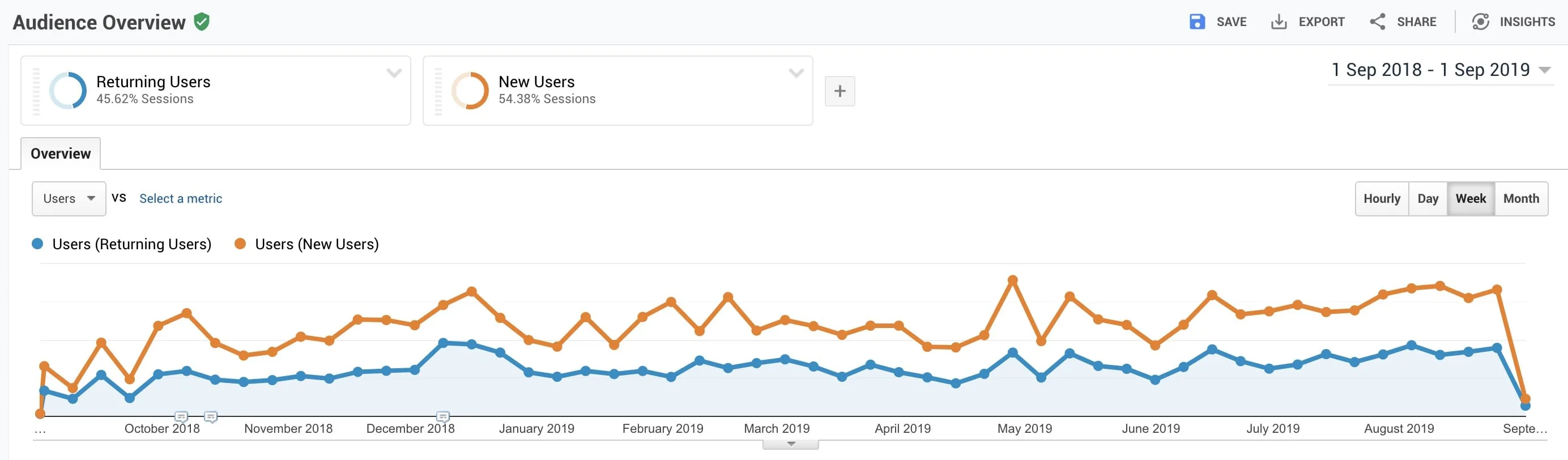This screenshot has height=460, width=1568.
Task: Click the 54.38% Sessions text
Action: click(x=547, y=99)
